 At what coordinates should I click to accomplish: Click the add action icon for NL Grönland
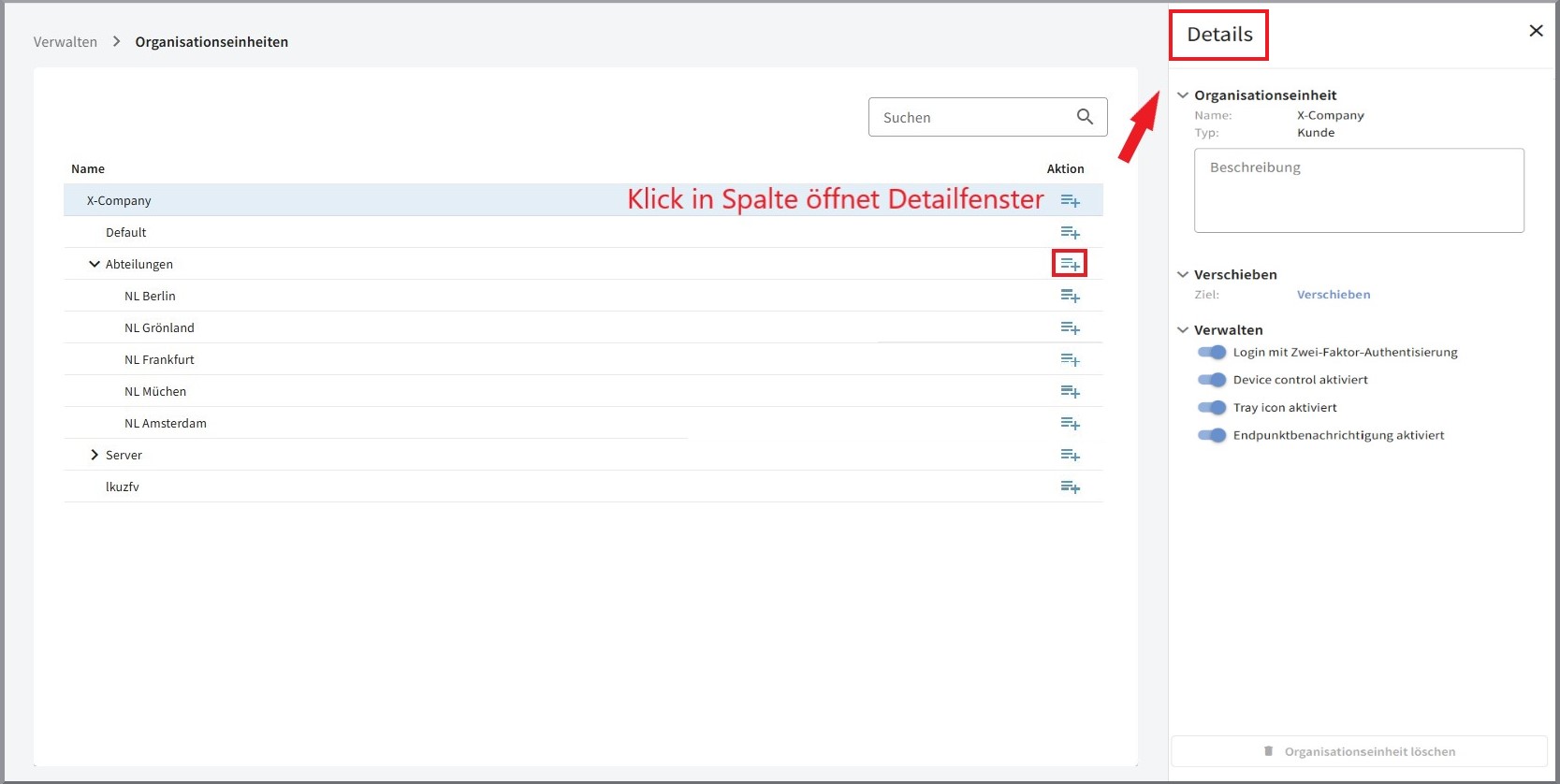coord(1070,328)
